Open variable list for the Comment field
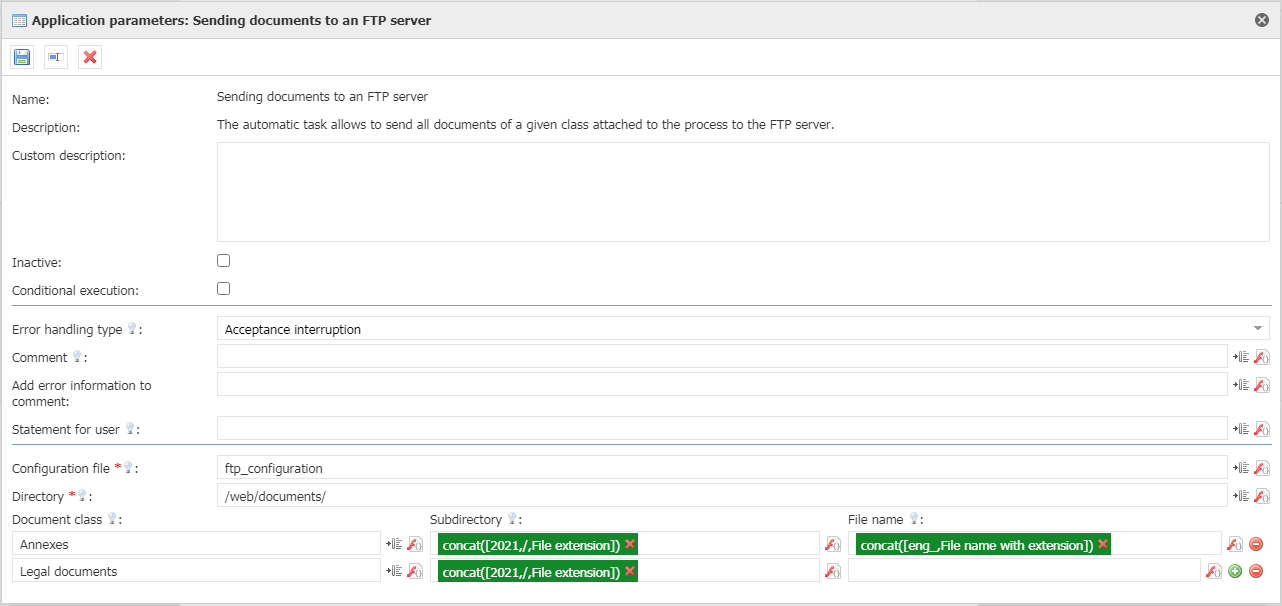This screenshot has height=606, width=1282. pyautogui.click(x=1241, y=357)
